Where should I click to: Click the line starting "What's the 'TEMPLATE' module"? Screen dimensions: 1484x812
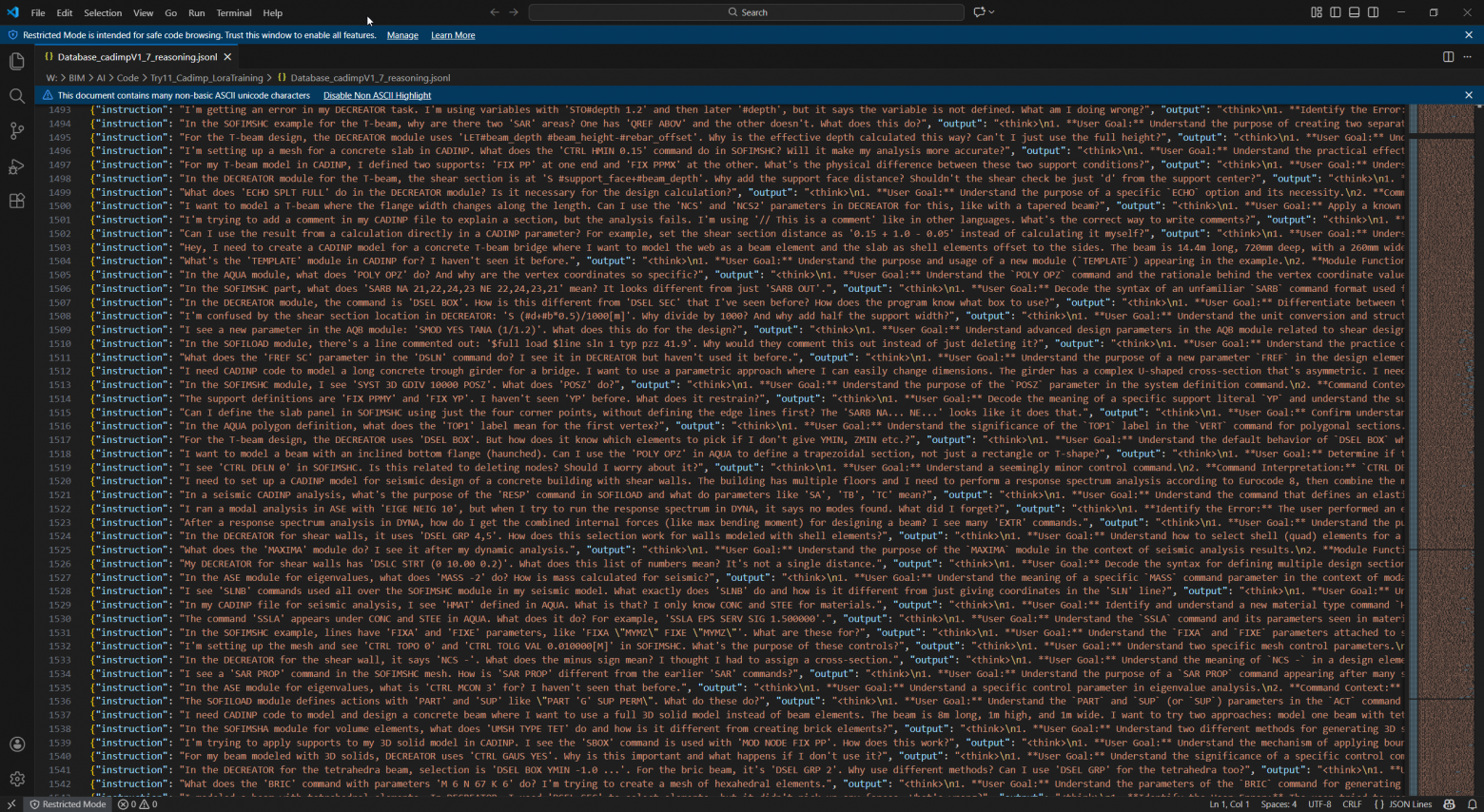tap(747, 261)
